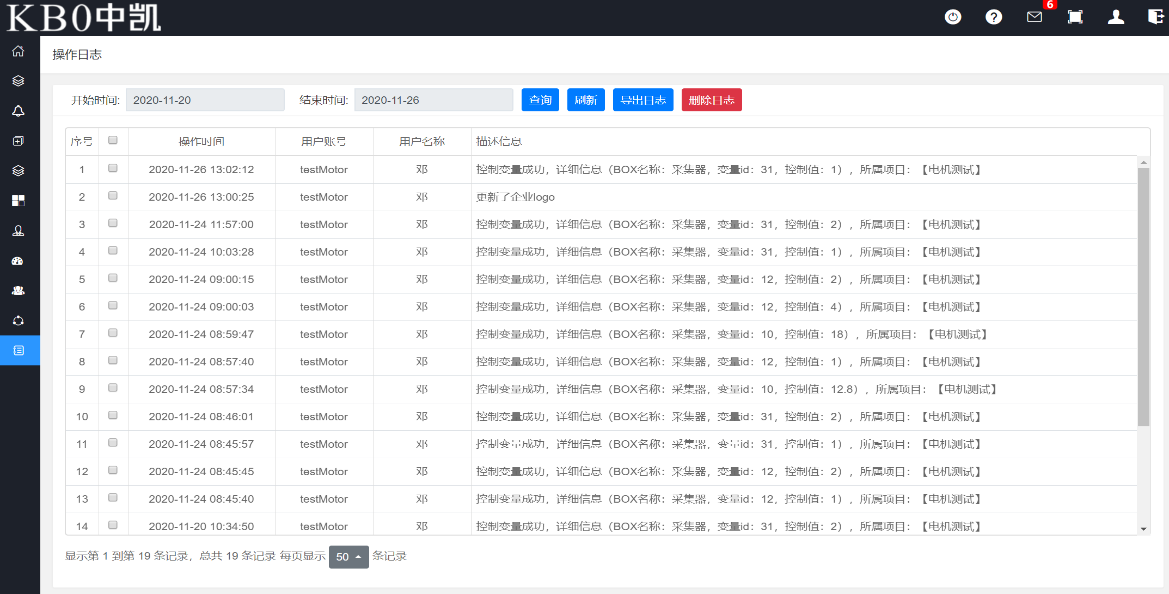The height and width of the screenshot is (594, 1169).
Task: Click the logout exit icon
Action: coord(1155,17)
